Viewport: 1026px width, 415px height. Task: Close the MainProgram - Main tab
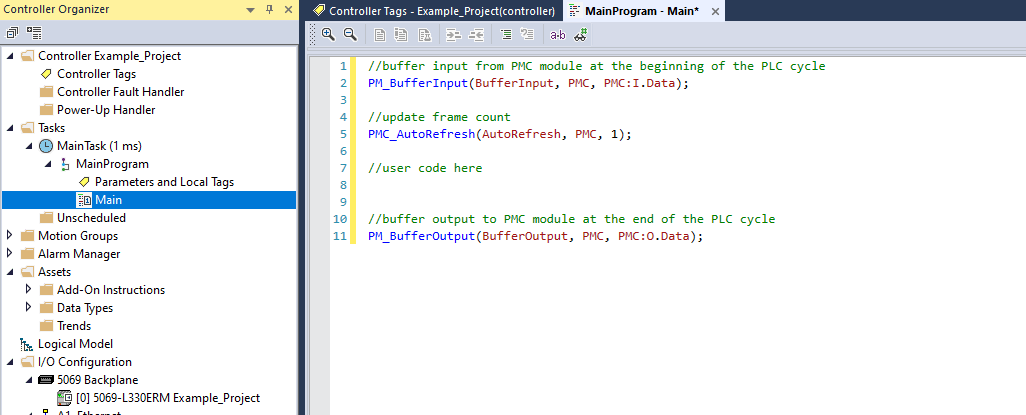(x=714, y=10)
